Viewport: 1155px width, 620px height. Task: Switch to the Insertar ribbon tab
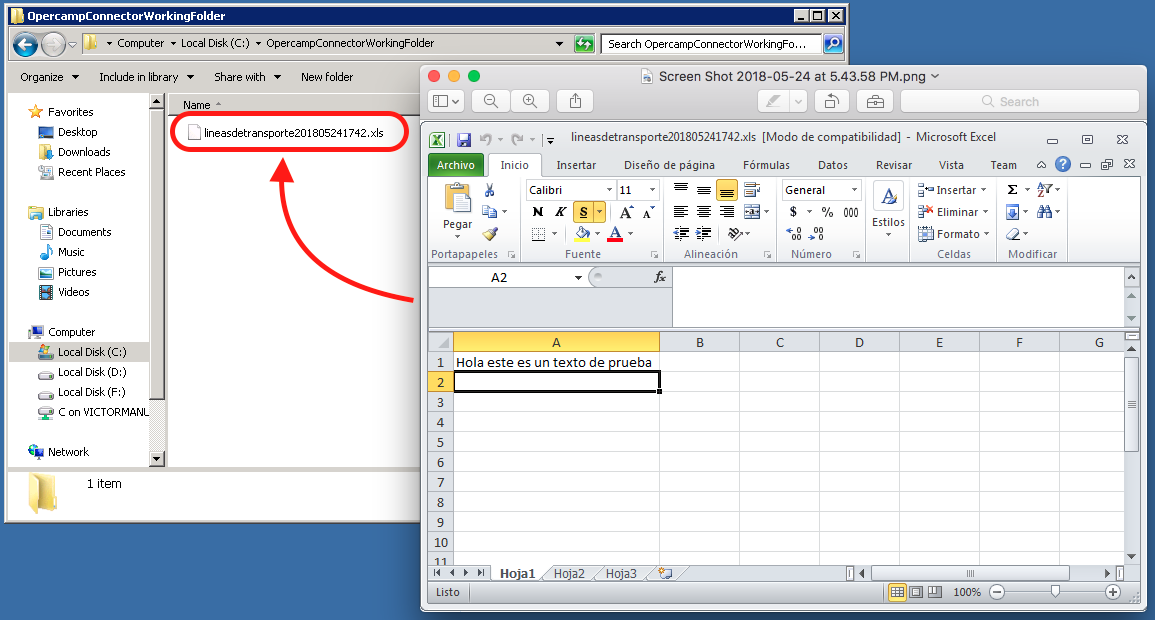pos(576,165)
